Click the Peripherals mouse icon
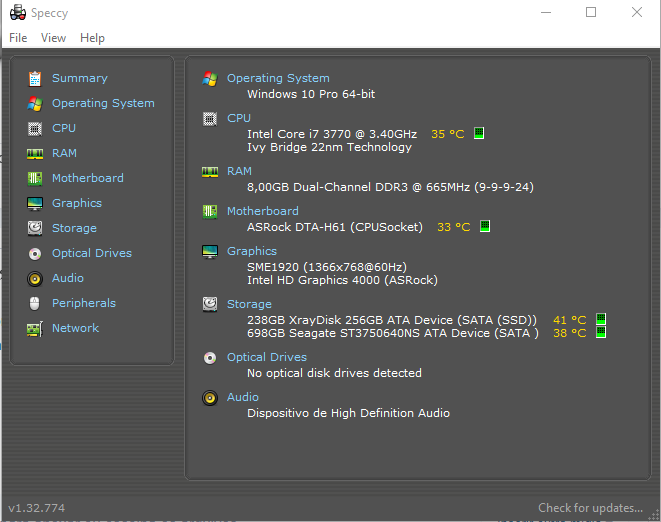This screenshot has width=661, height=522. tap(35, 304)
